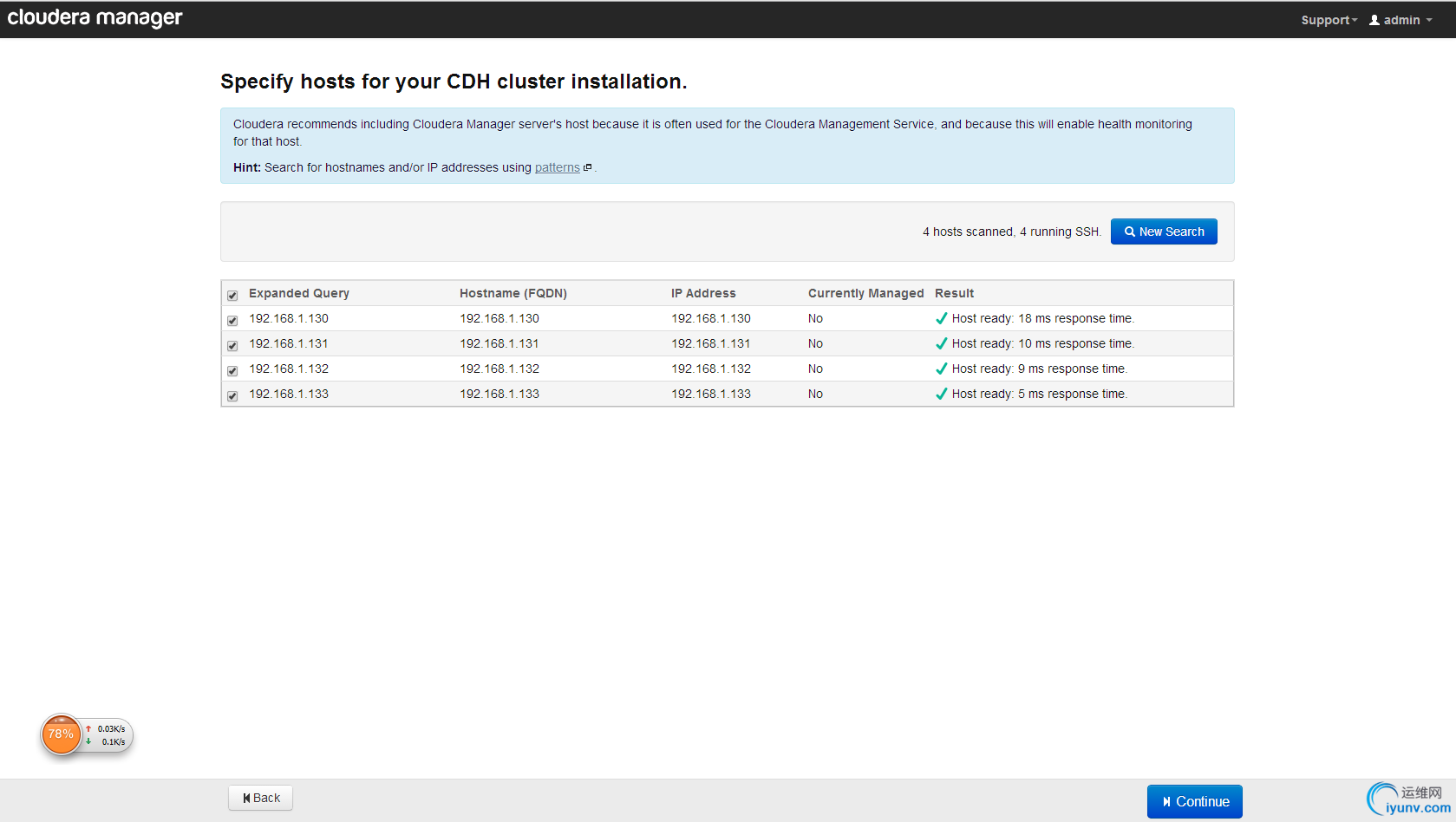Click the Expanded Query column header
This screenshot has width=1456, height=822.
click(299, 293)
